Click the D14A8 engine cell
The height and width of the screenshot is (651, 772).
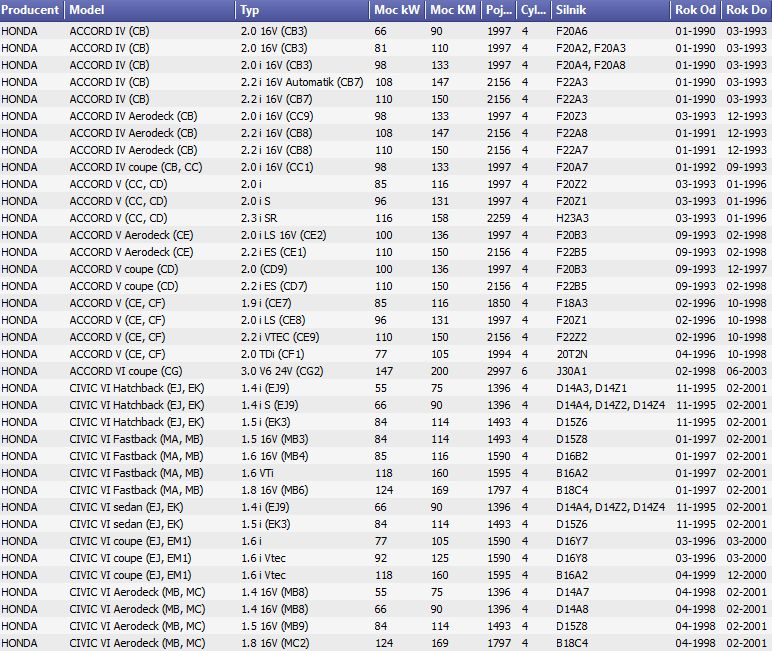(x=572, y=609)
